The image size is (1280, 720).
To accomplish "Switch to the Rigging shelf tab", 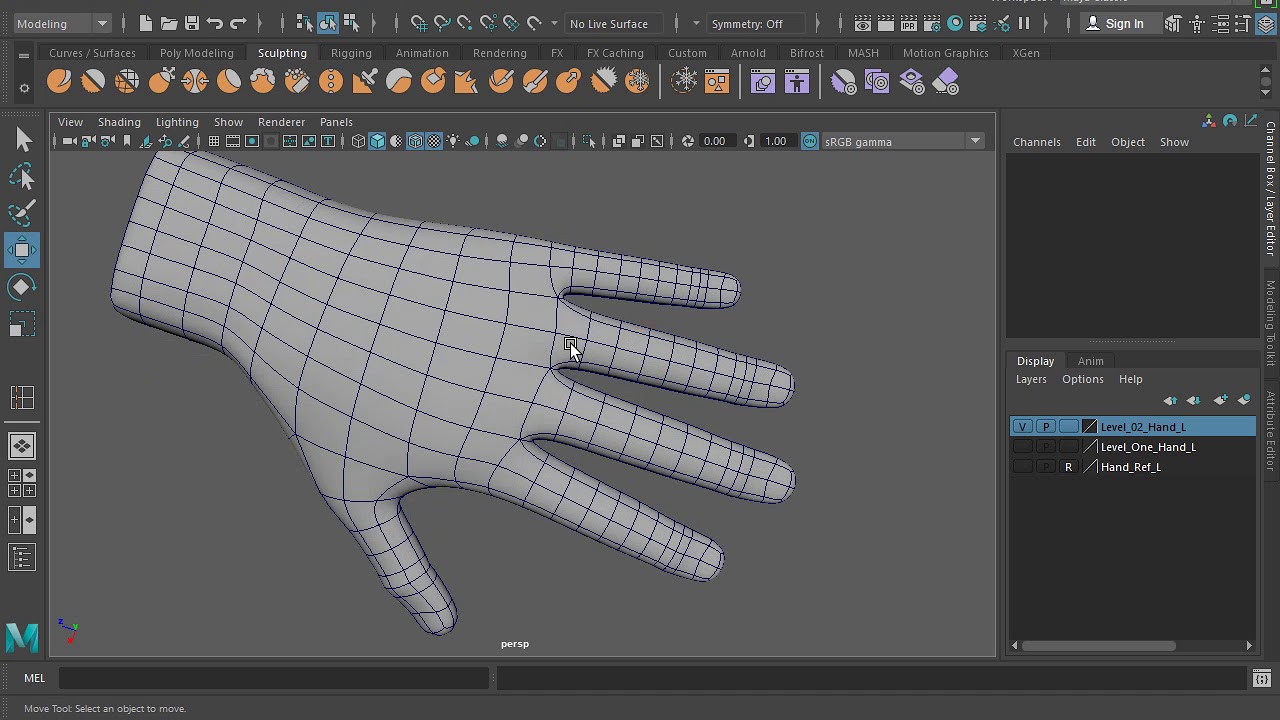I will click(x=351, y=53).
